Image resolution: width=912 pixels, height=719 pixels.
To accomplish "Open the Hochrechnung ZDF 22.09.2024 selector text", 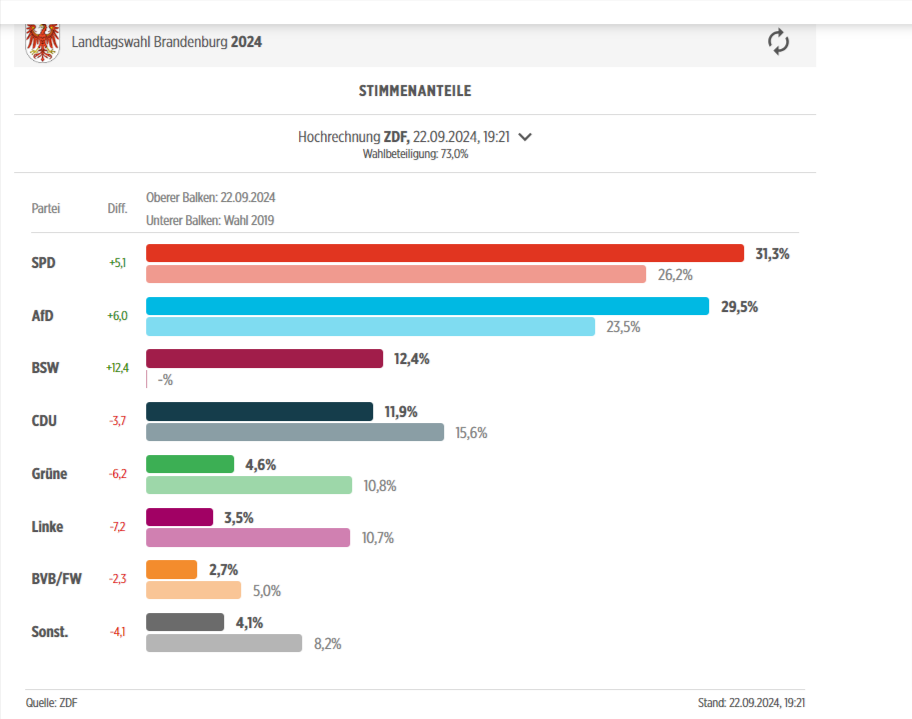I will coord(404,137).
